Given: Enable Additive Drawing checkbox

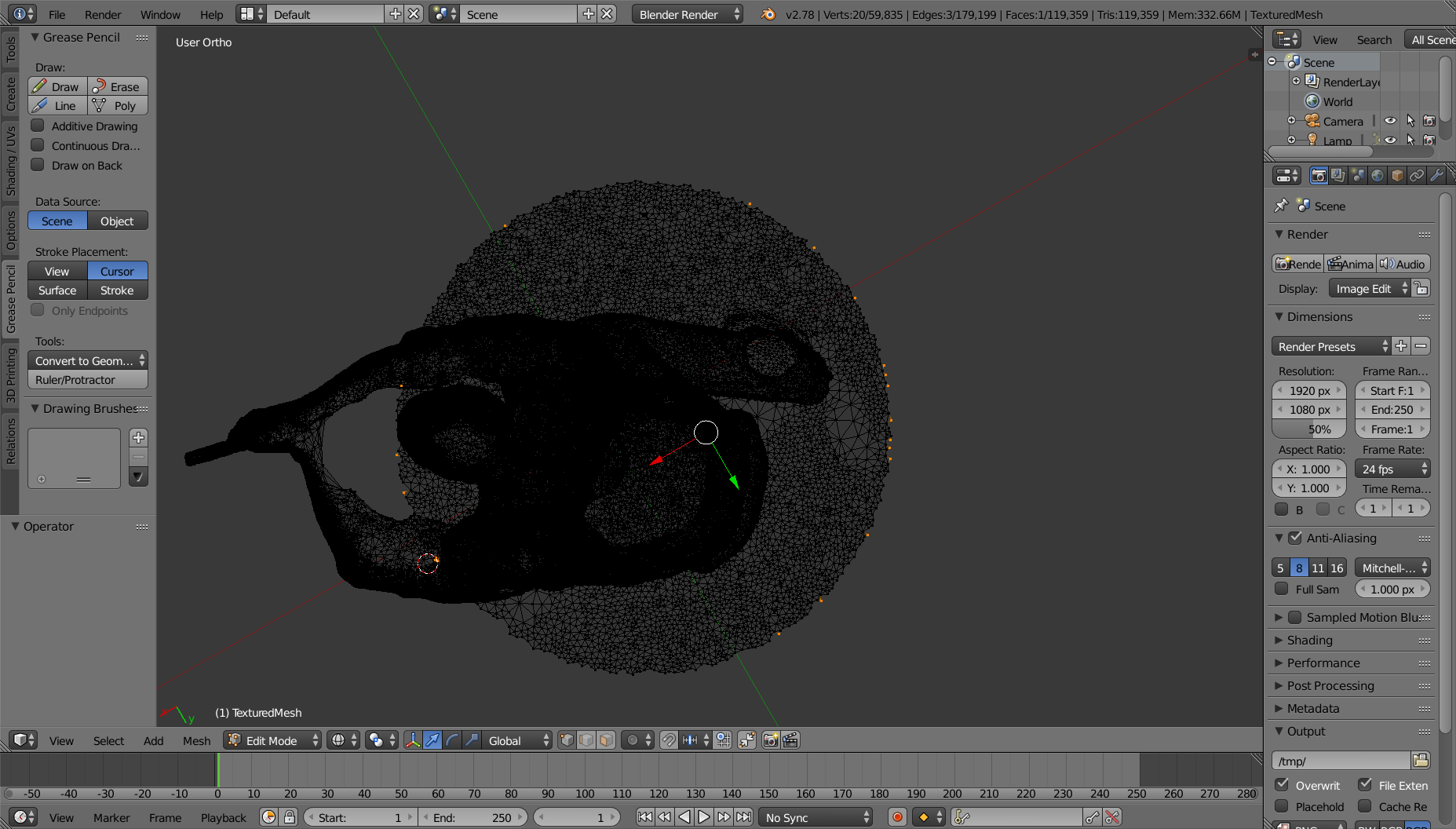Looking at the screenshot, I should pyautogui.click(x=37, y=126).
